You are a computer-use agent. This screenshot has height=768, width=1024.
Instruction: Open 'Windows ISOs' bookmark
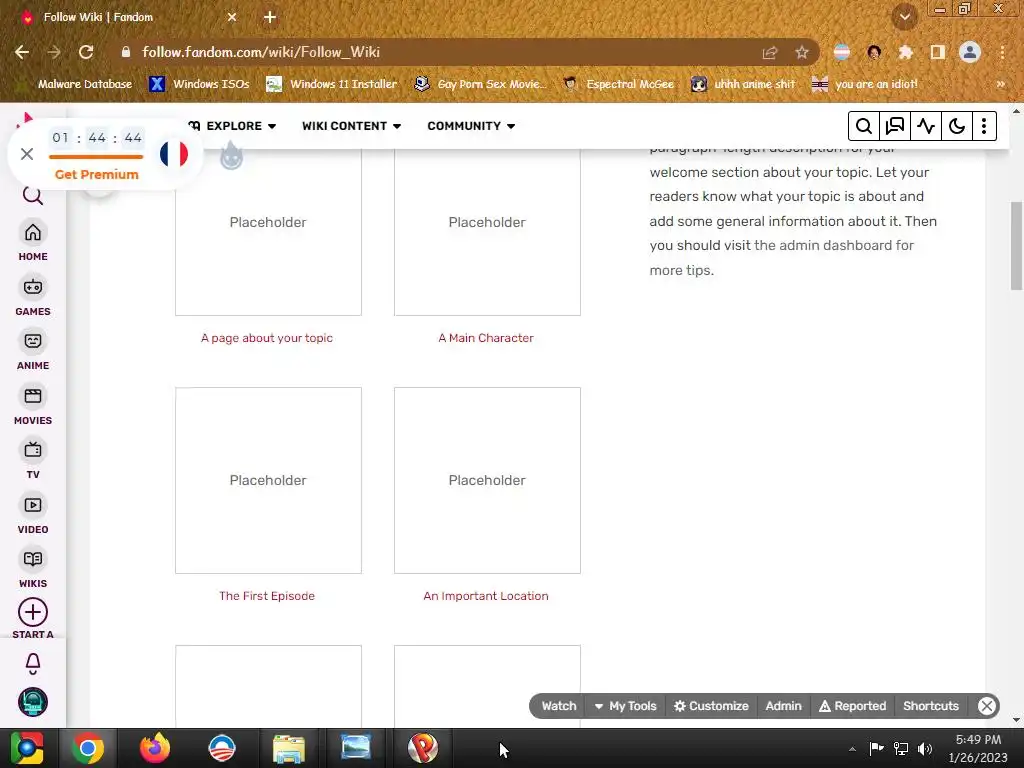(199, 84)
